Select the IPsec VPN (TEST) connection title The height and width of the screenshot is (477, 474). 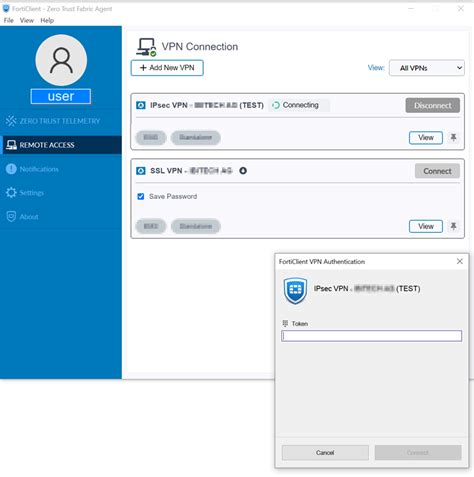point(207,105)
